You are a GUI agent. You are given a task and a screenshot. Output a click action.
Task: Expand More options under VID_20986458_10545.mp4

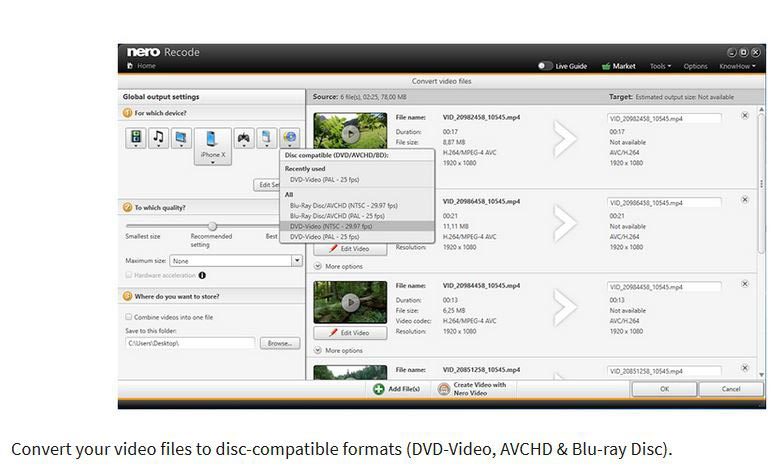(x=339, y=266)
